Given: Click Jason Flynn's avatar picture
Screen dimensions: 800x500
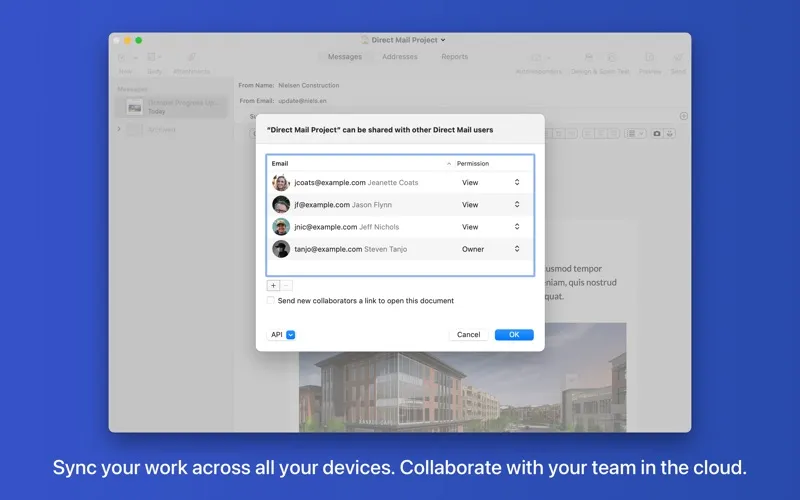Looking at the screenshot, I should (x=281, y=205).
